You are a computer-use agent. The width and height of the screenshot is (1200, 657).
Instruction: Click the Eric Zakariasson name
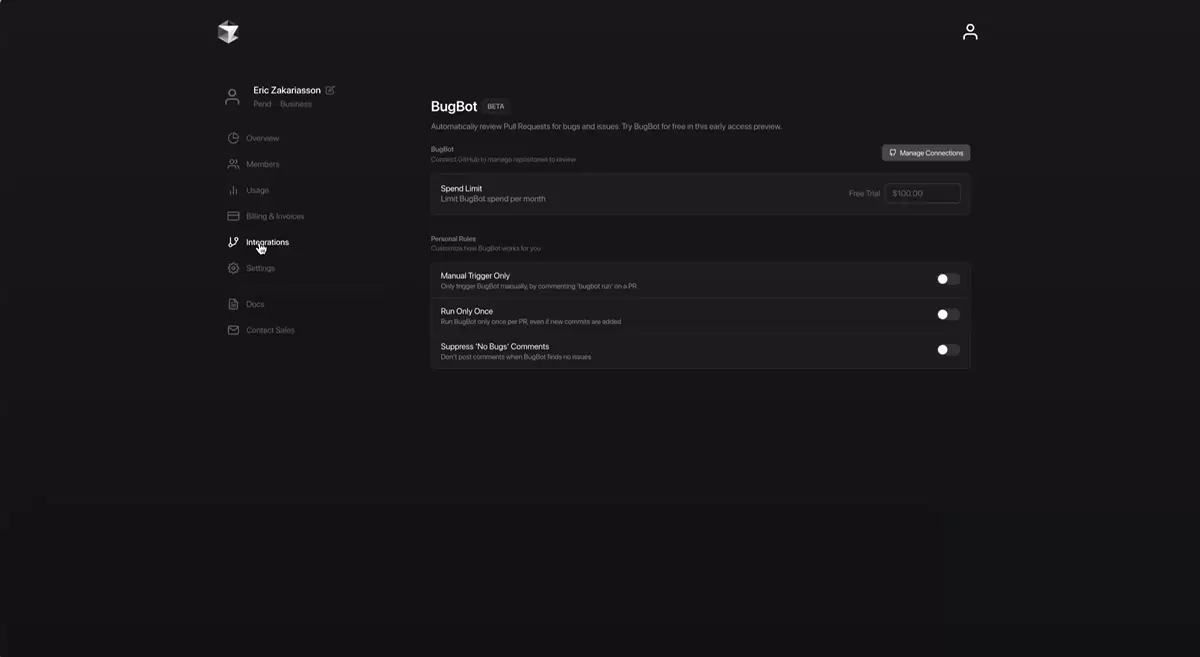(x=287, y=90)
